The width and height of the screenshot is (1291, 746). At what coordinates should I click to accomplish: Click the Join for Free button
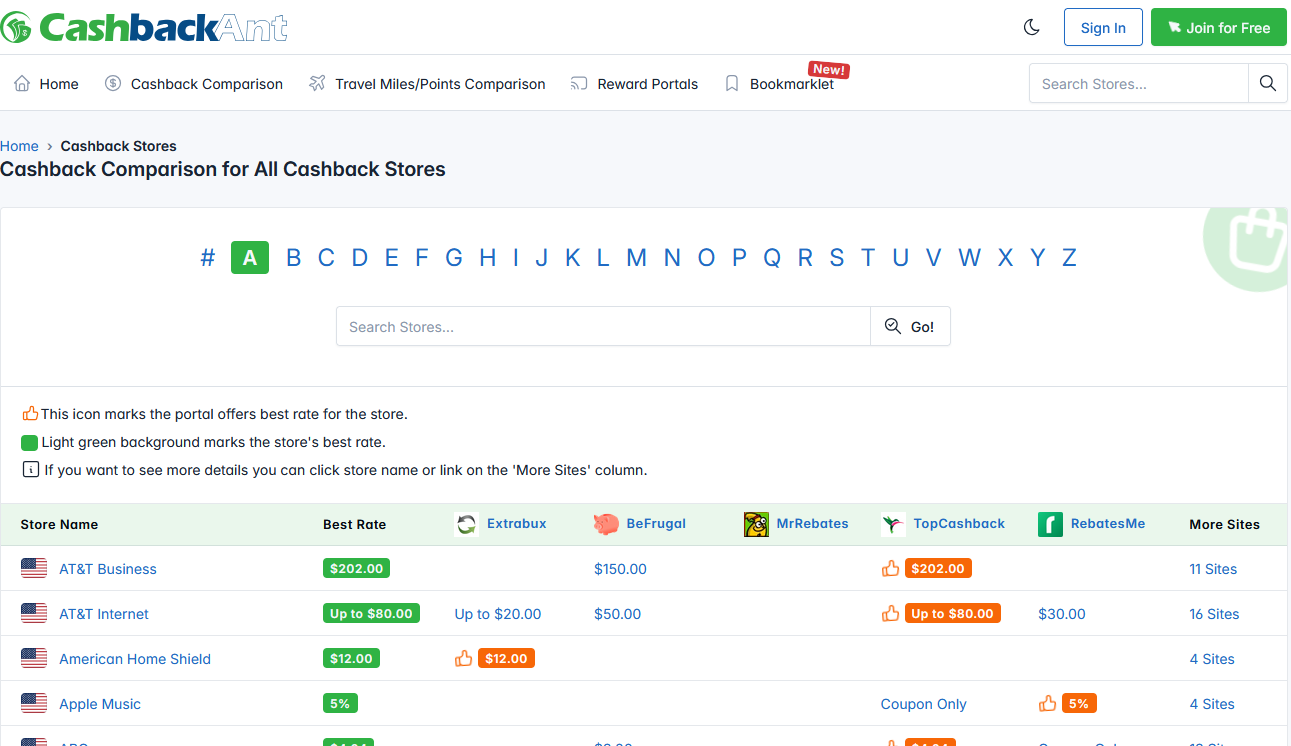pyautogui.click(x=1219, y=27)
